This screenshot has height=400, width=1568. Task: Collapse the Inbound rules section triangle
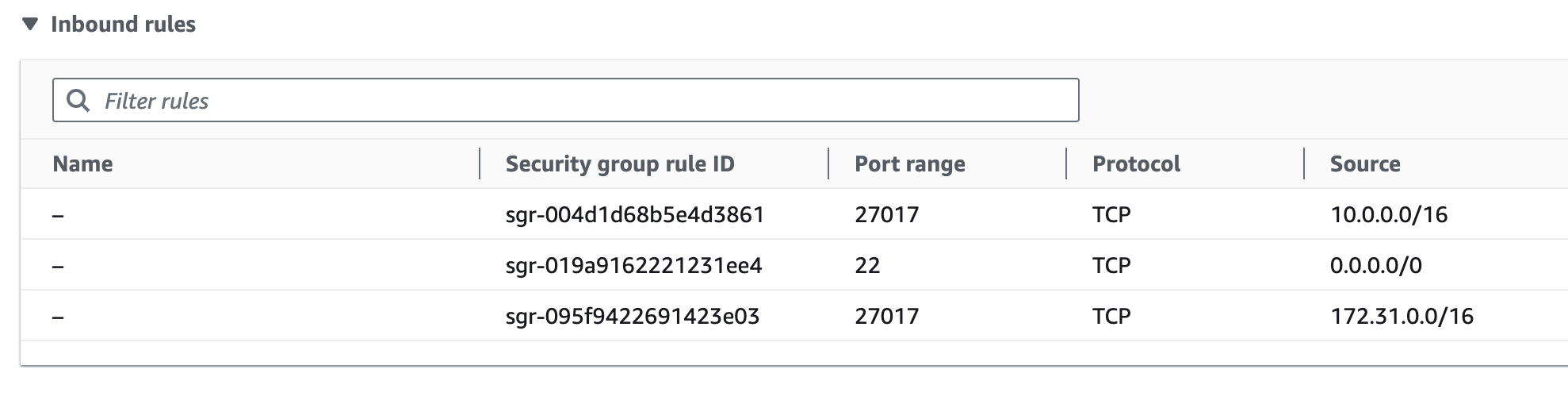click(x=30, y=25)
